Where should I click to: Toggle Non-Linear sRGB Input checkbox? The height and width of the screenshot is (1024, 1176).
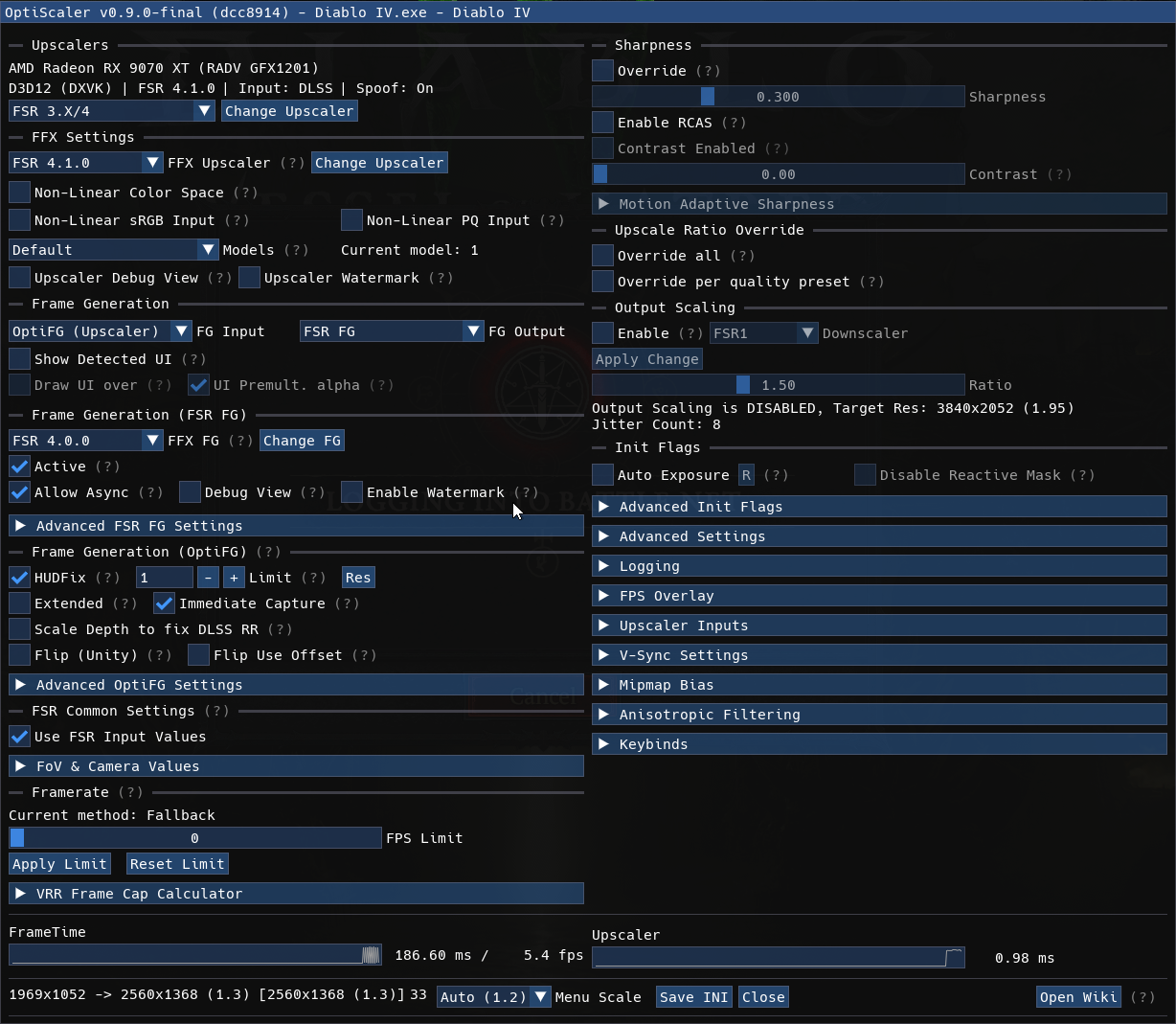[x=19, y=220]
